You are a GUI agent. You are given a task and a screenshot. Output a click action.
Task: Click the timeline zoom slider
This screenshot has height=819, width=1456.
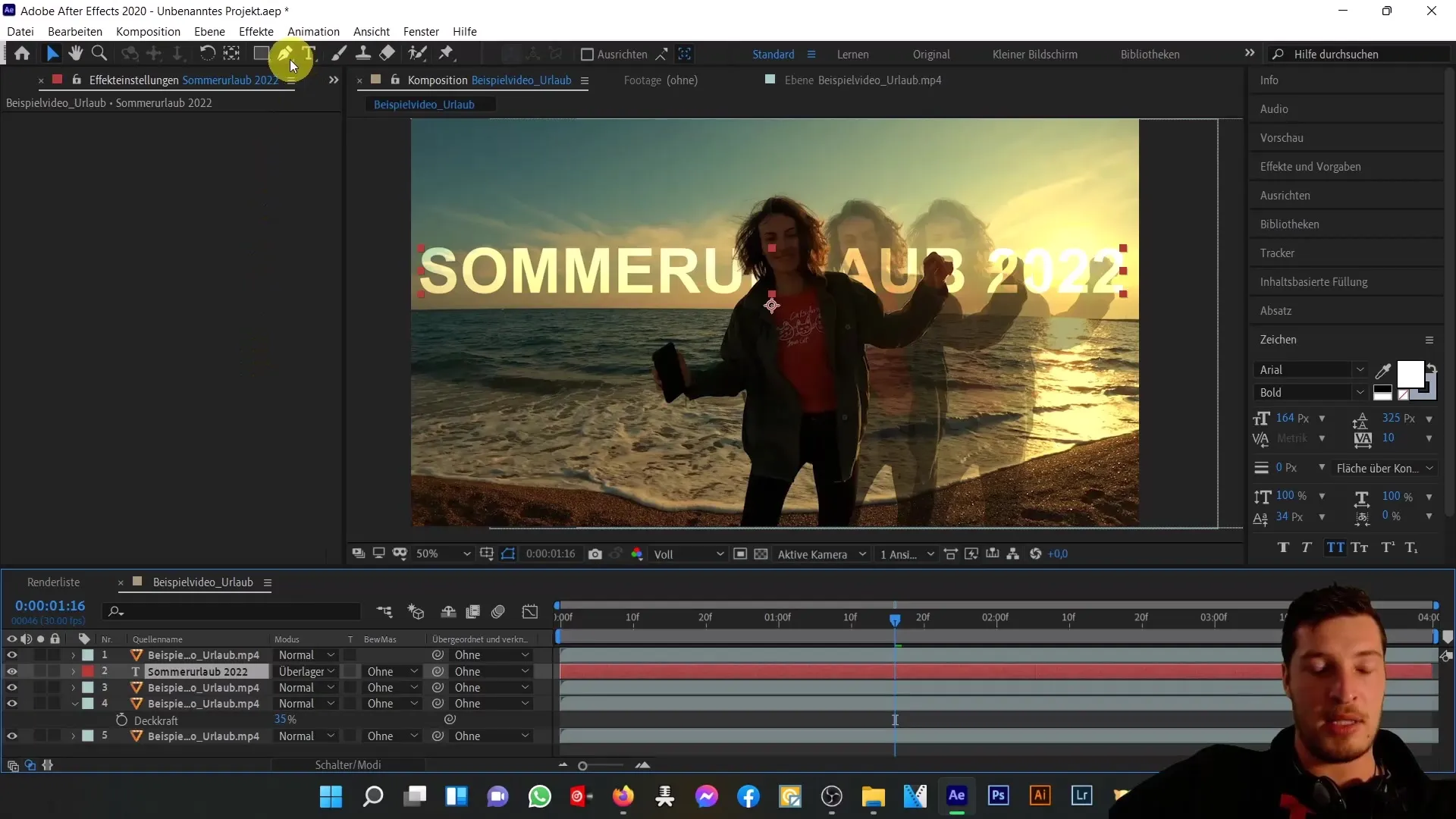(x=582, y=766)
